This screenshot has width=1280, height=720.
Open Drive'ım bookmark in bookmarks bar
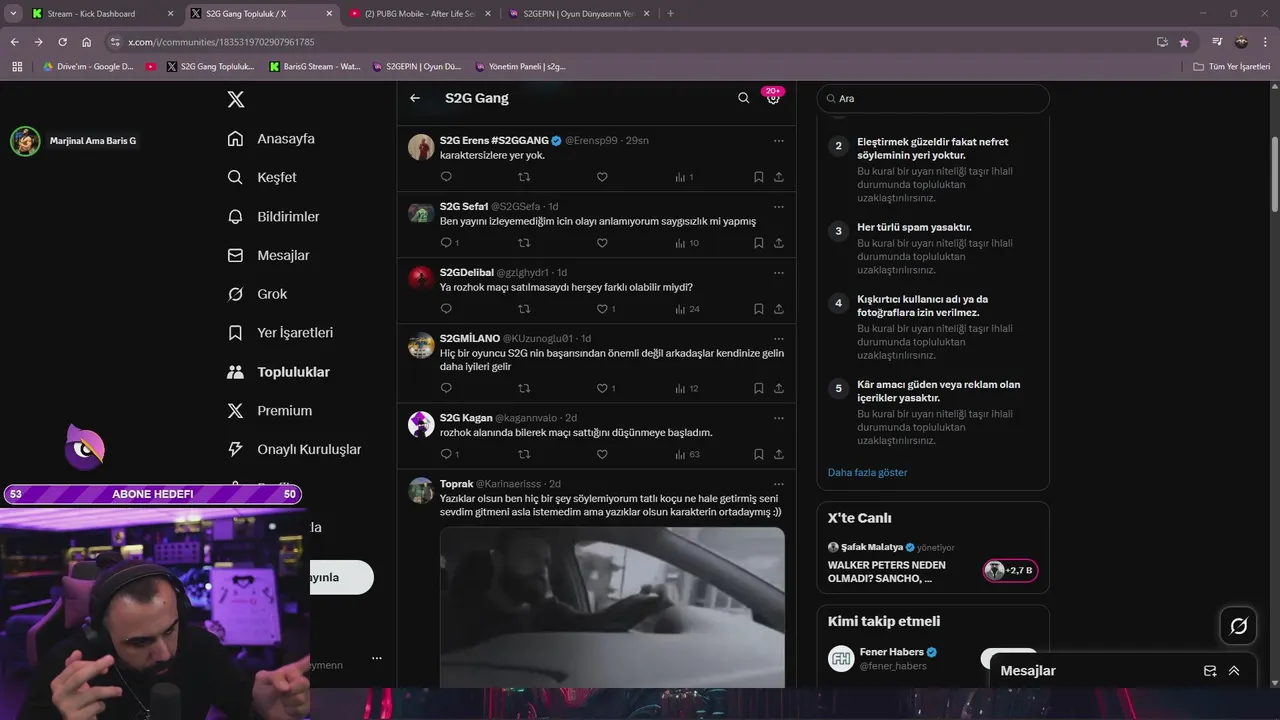[88, 67]
